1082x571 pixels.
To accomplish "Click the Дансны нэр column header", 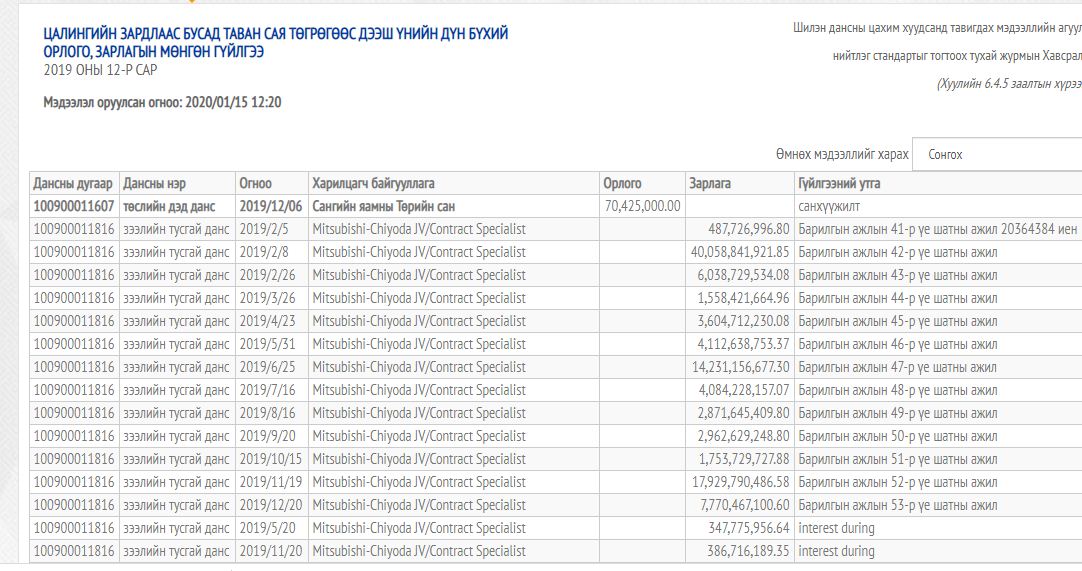I will [x=154, y=184].
